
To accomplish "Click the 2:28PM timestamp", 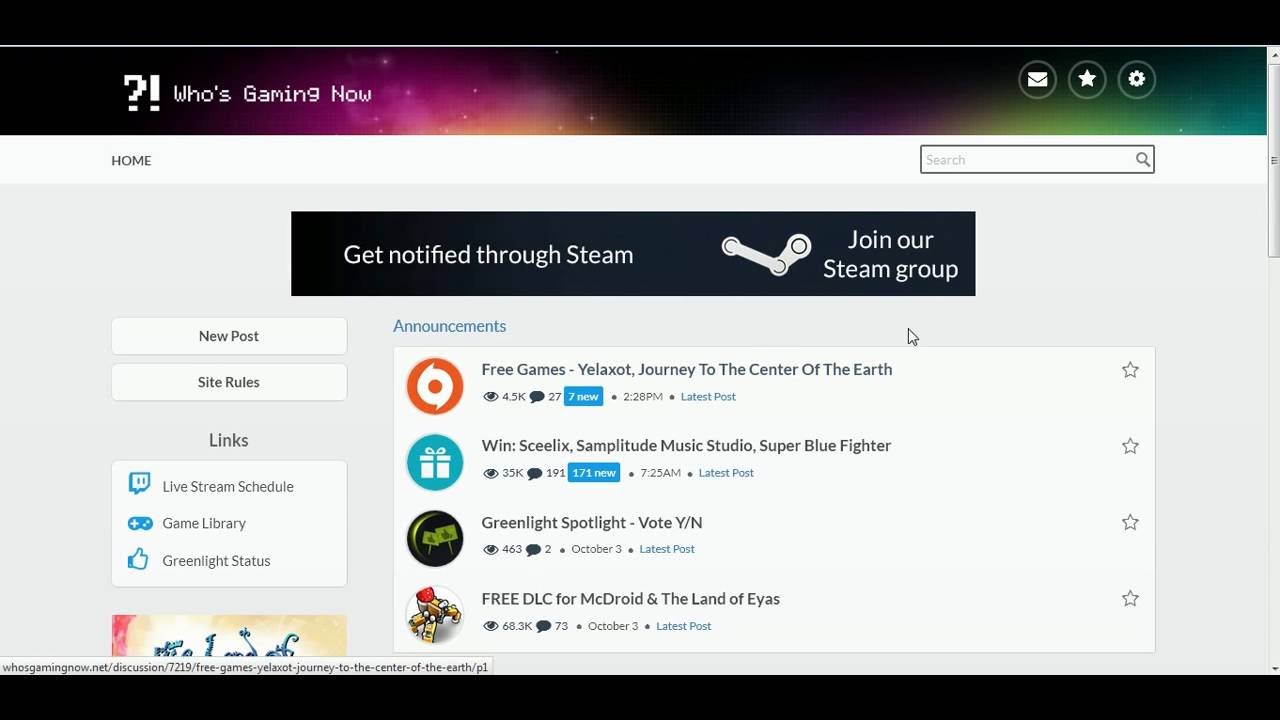I will tap(643, 397).
